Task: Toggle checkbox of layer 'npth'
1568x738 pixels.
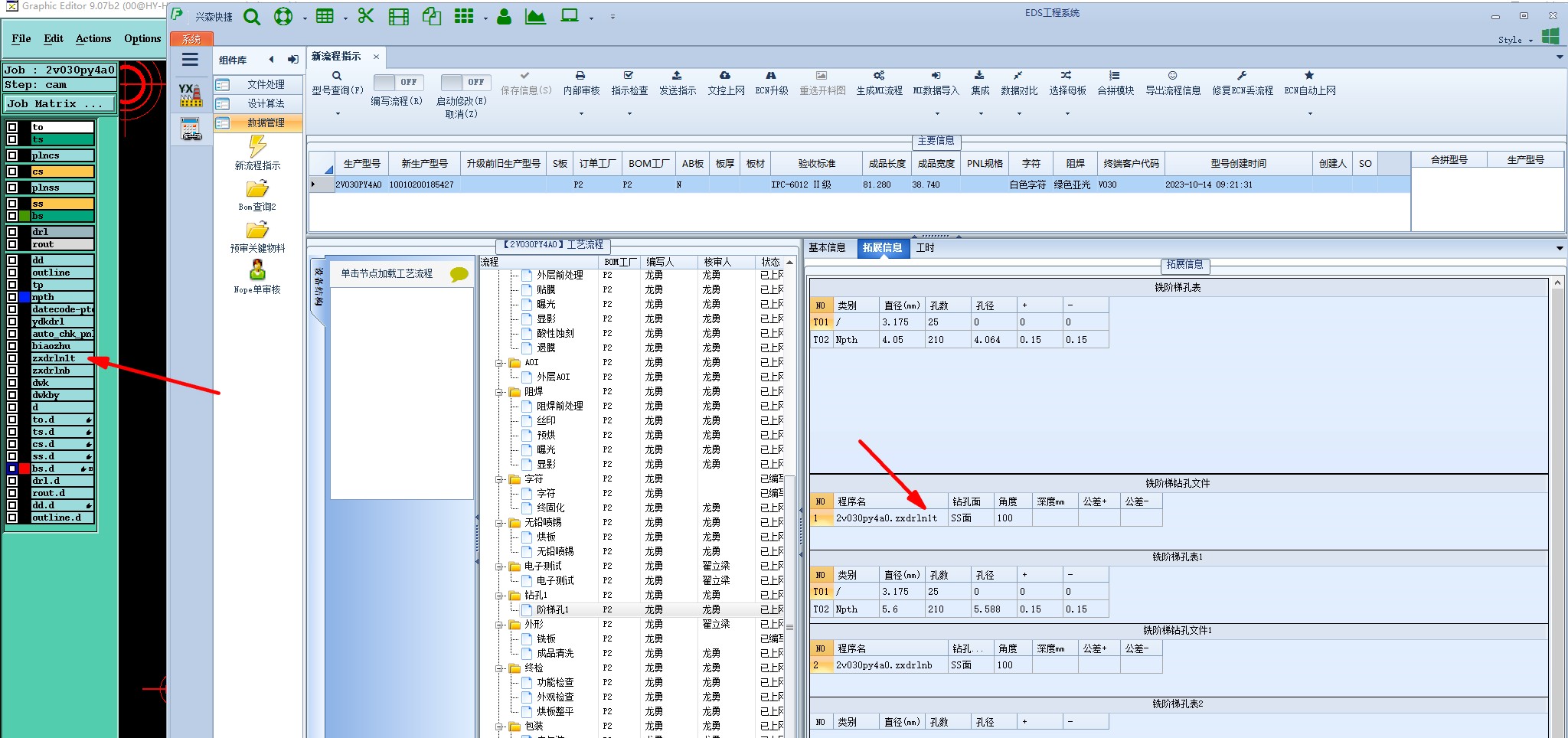Action: click(x=12, y=297)
